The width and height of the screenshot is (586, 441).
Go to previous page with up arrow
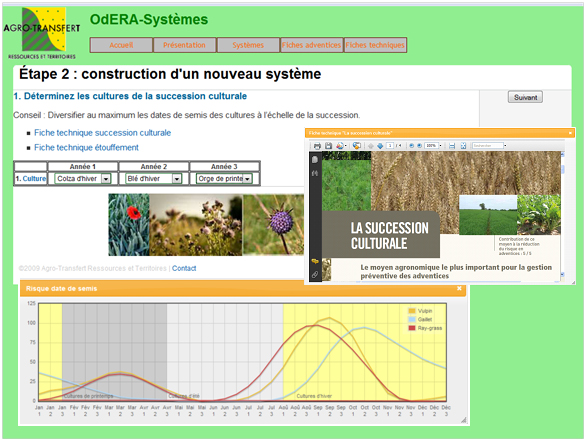(371, 146)
